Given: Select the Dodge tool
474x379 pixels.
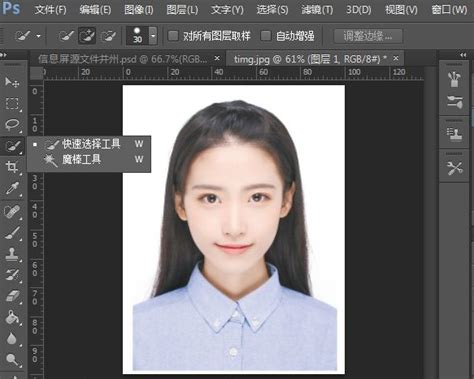Looking at the screenshot, I should click(x=12, y=359).
